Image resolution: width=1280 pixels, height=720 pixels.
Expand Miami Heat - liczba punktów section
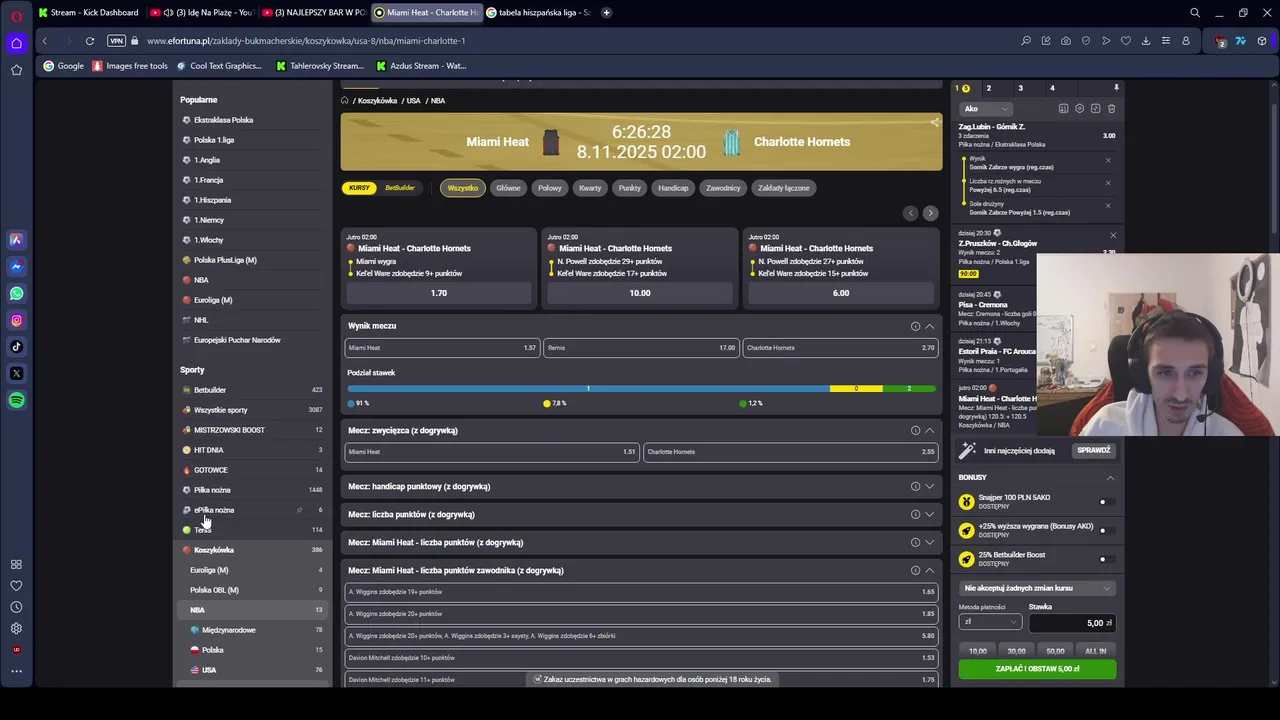[930, 542]
